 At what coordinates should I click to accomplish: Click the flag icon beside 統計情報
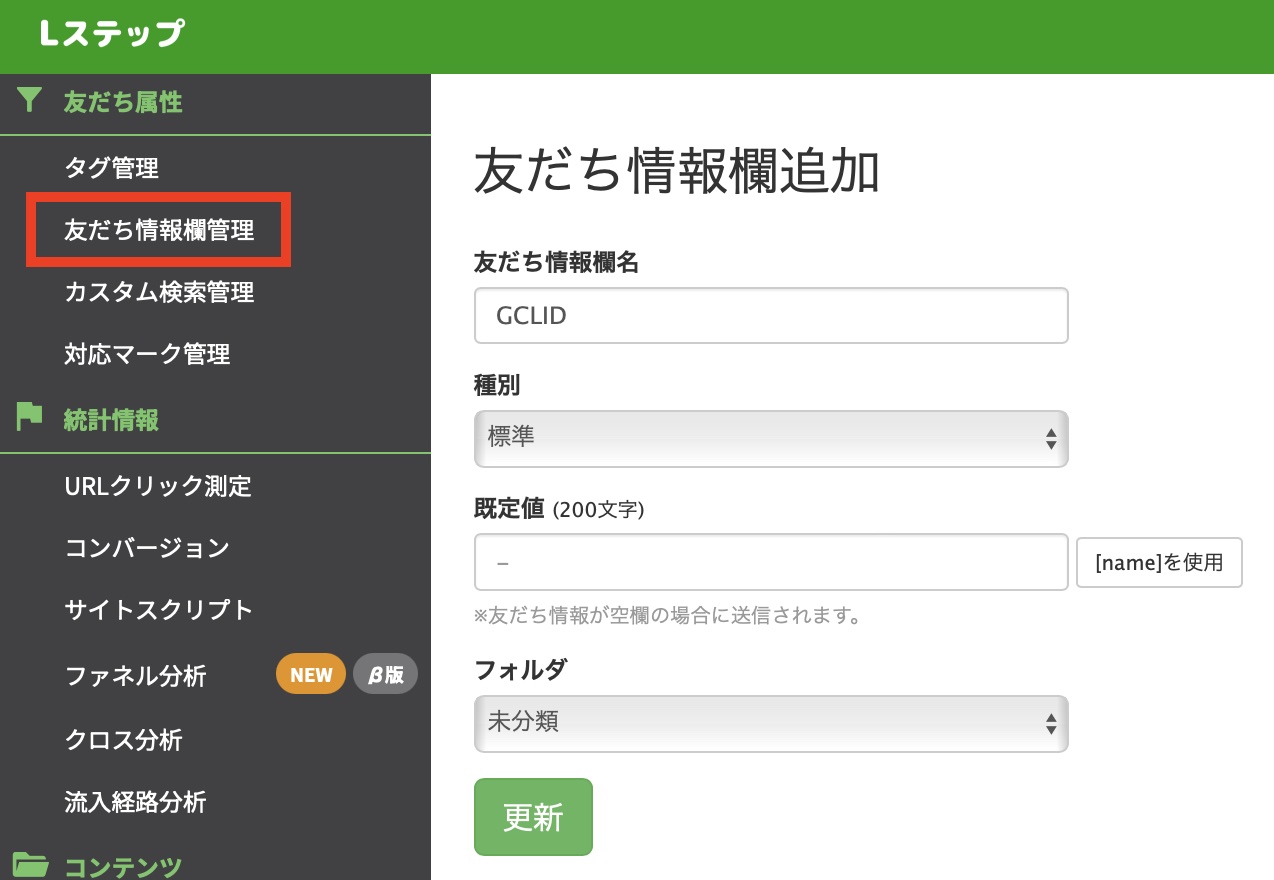pyautogui.click(x=28, y=417)
